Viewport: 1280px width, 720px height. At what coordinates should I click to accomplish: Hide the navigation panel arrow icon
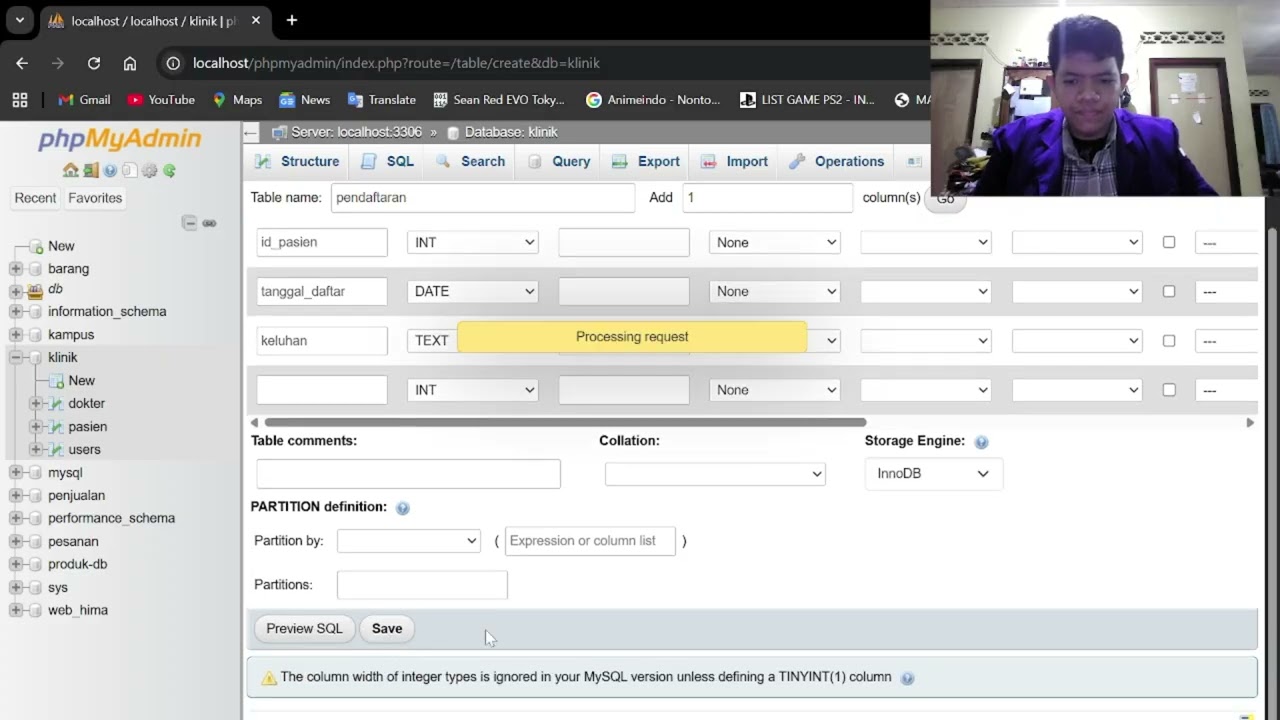coord(251,132)
